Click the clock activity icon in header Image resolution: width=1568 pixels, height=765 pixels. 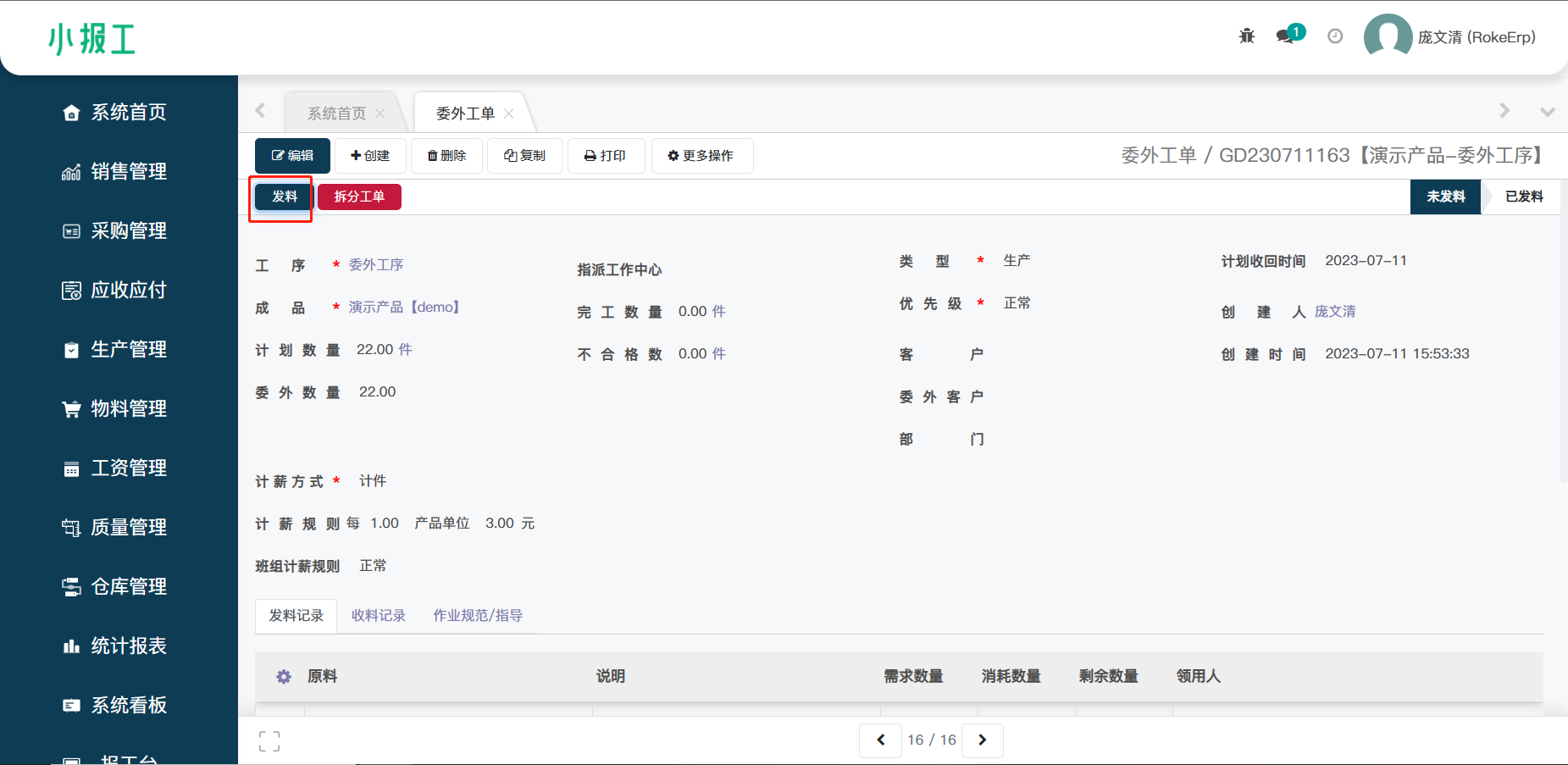click(x=1335, y=36)
